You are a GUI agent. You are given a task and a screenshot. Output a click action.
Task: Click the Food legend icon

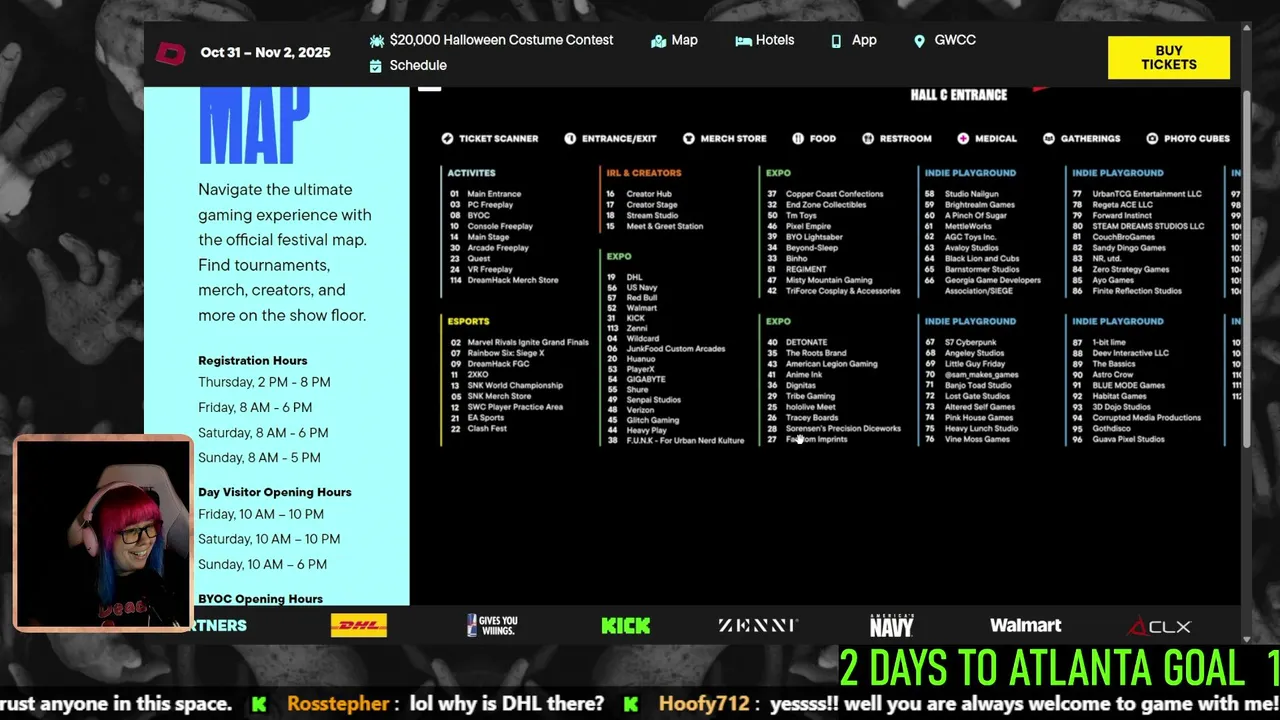click(x=798, y=139)
